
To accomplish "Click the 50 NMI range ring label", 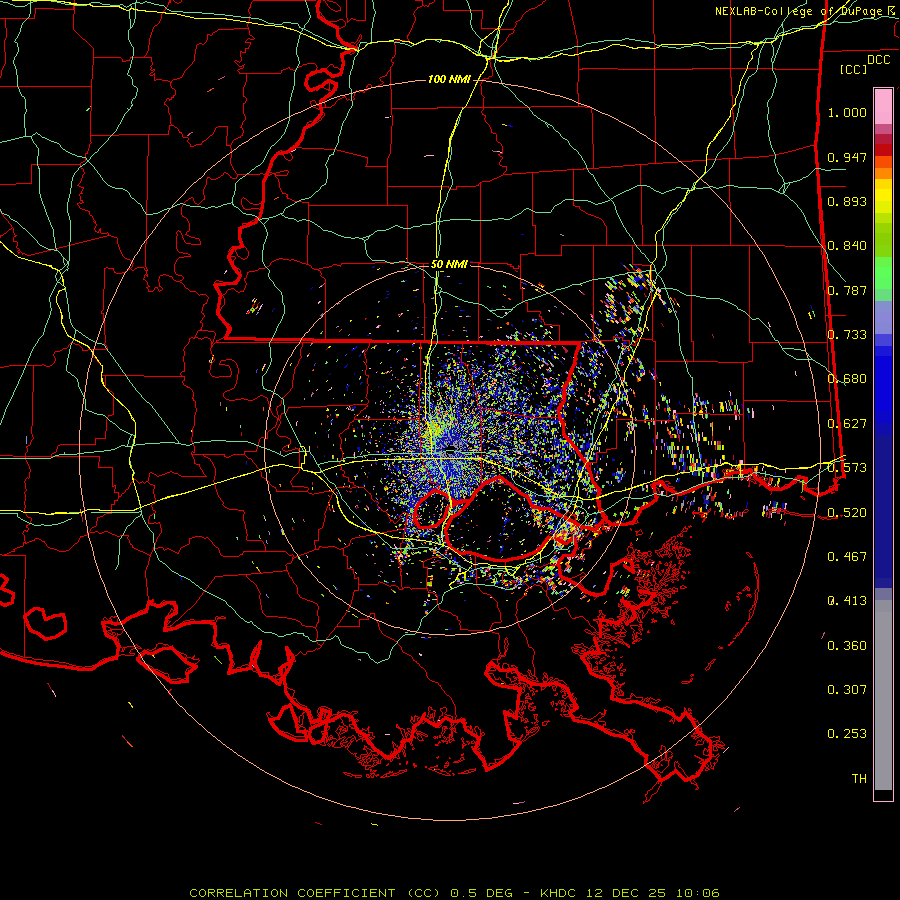I will click(449, 264).
